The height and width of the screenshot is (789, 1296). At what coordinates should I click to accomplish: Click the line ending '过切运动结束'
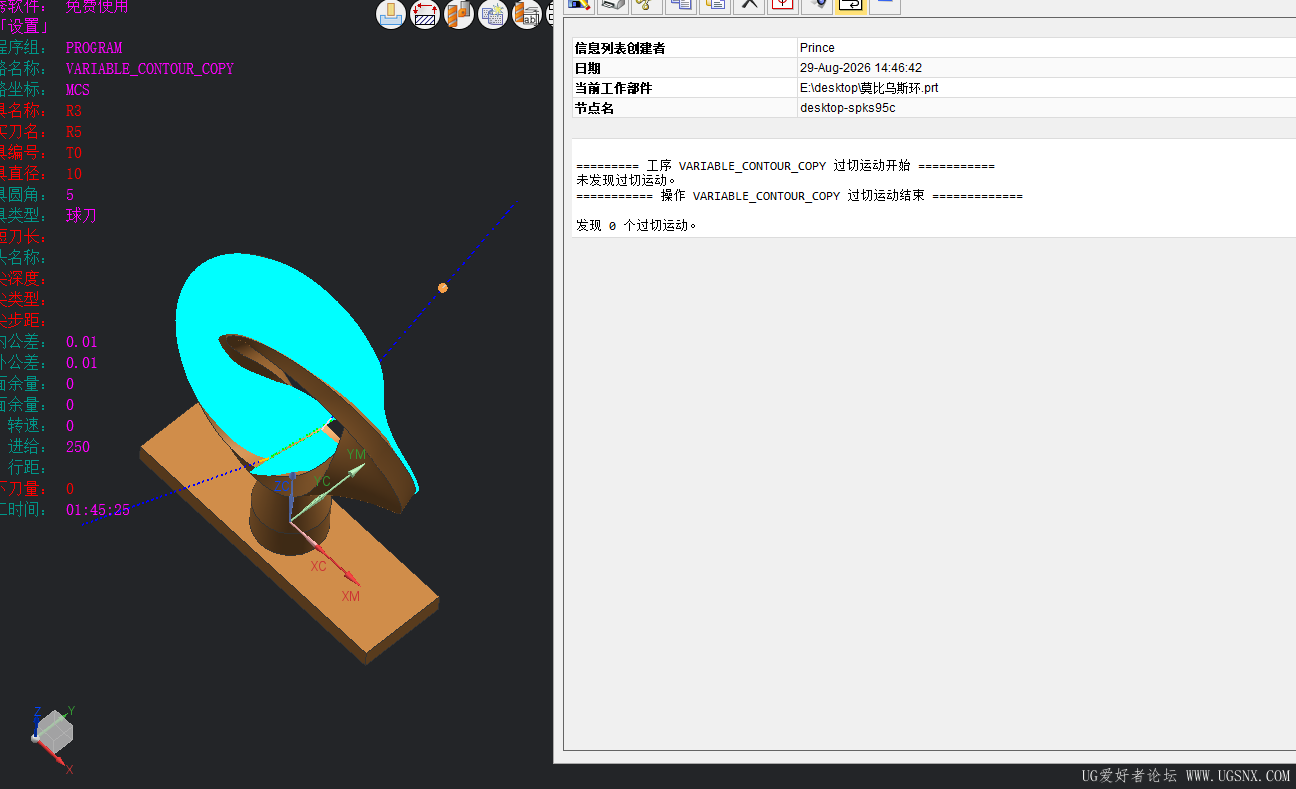pos(800,196)
